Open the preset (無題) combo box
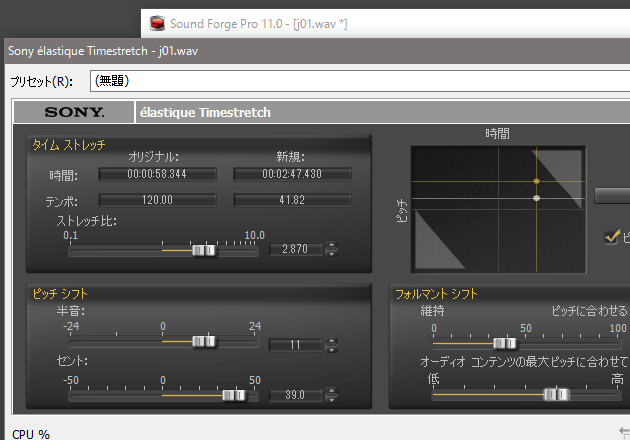 pyautogui.click(x=360, y=81)
